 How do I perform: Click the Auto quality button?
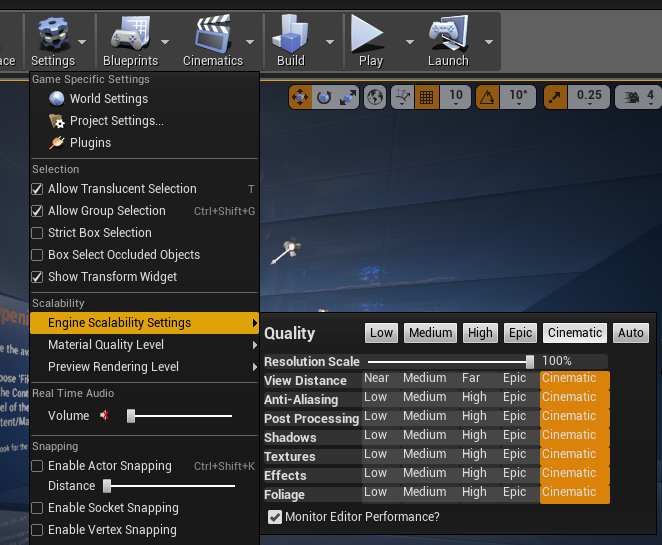(631, 333)
